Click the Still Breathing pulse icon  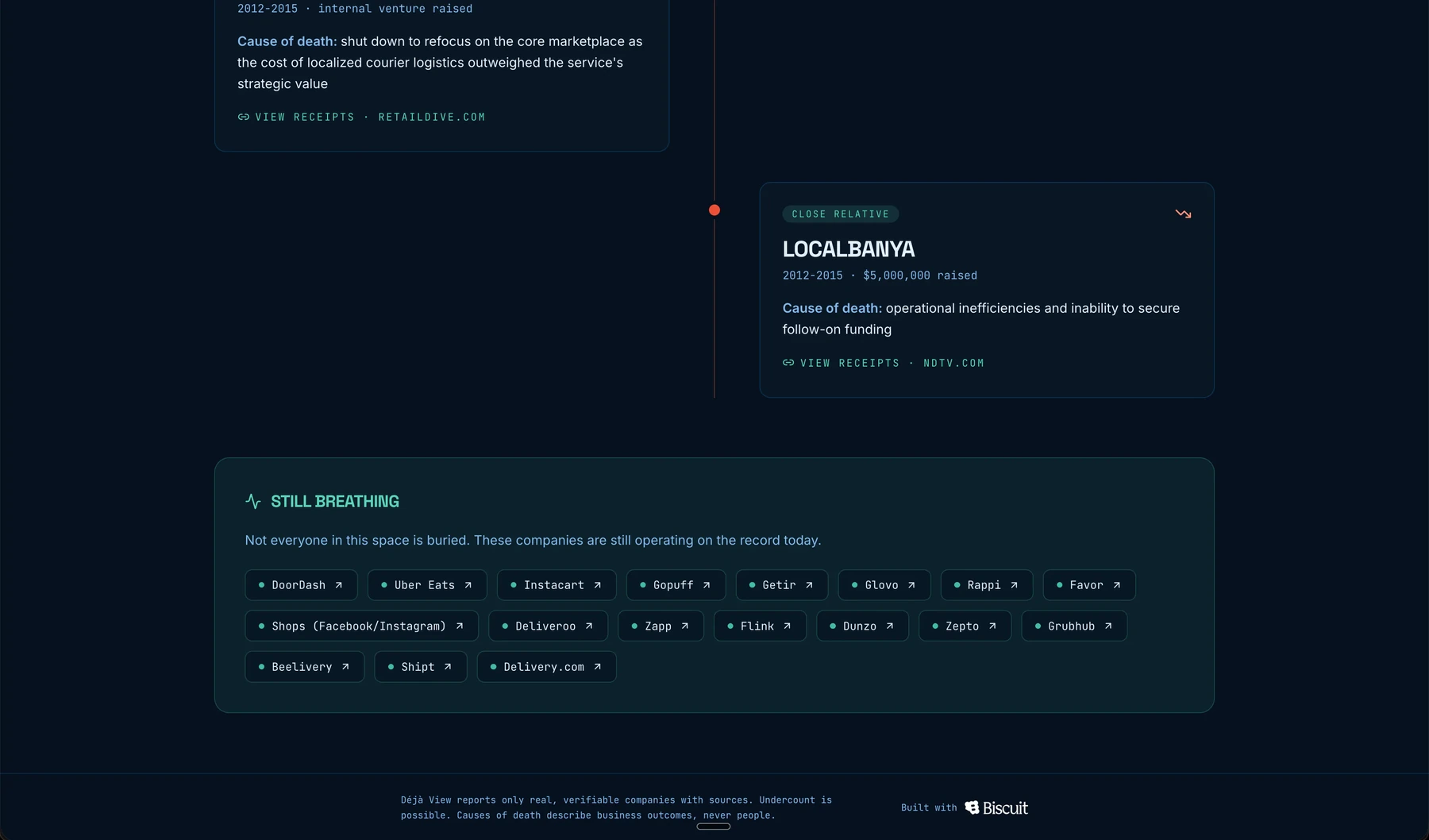pyautogui.click(x=253, y=501)
